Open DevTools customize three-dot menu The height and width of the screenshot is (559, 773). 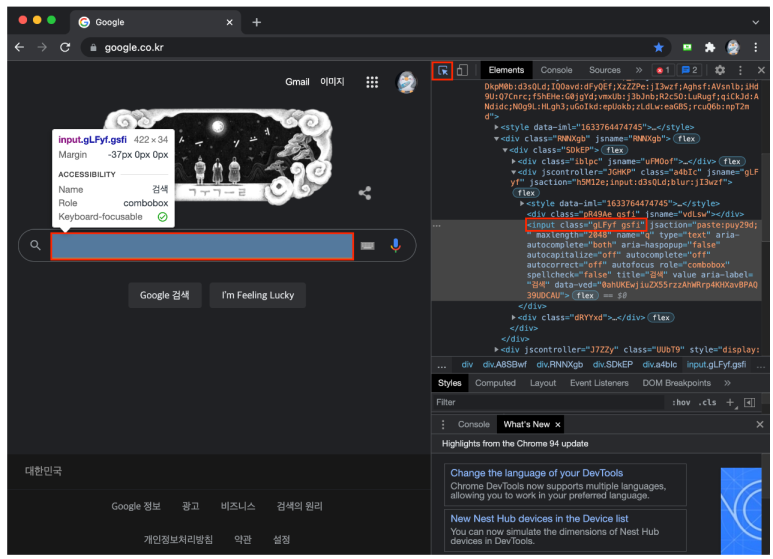coord(740,70)
